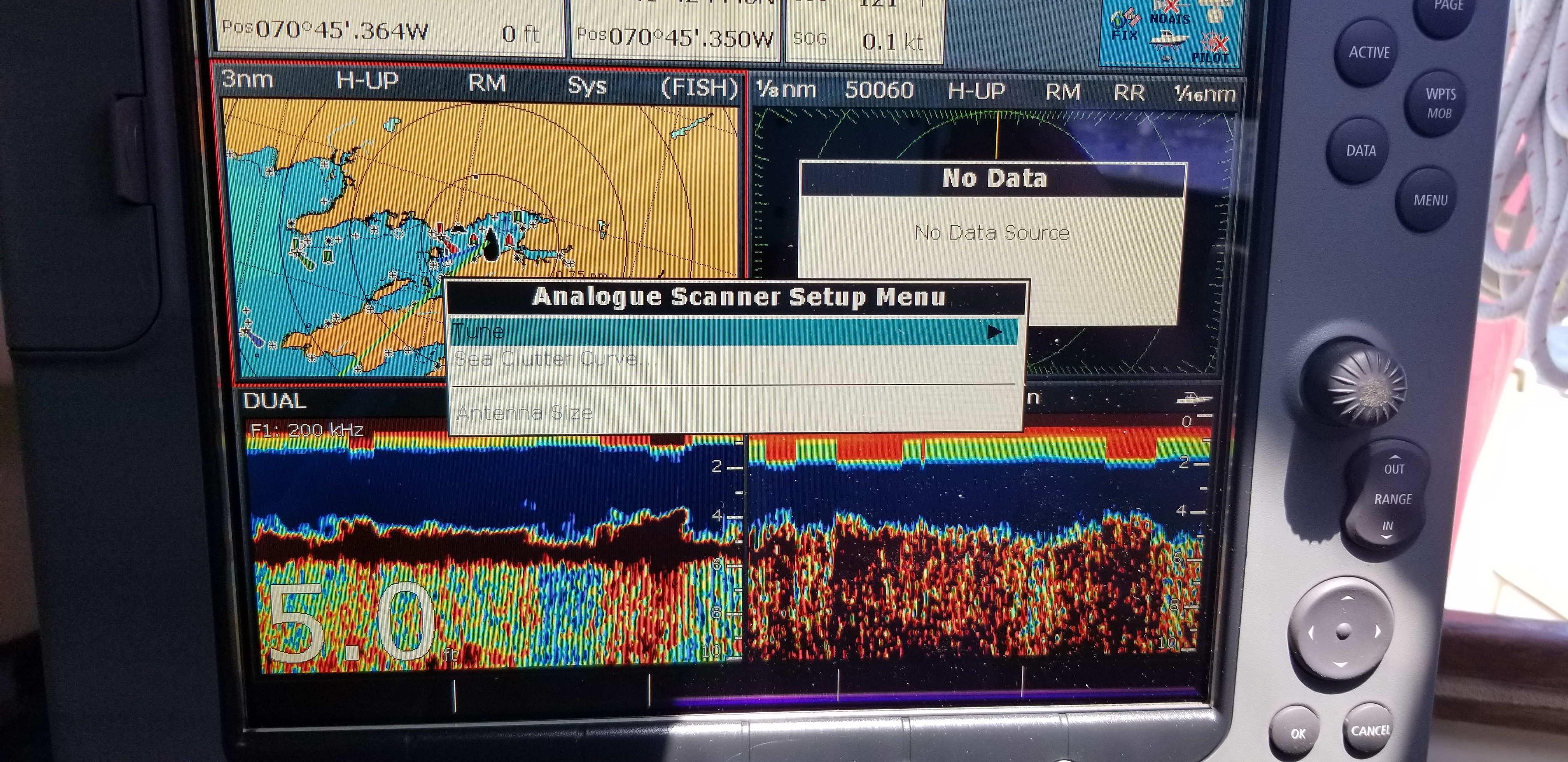Select Sea Clutter Curve menu item
1568x762 pixels.
click(x=555, y=359)
